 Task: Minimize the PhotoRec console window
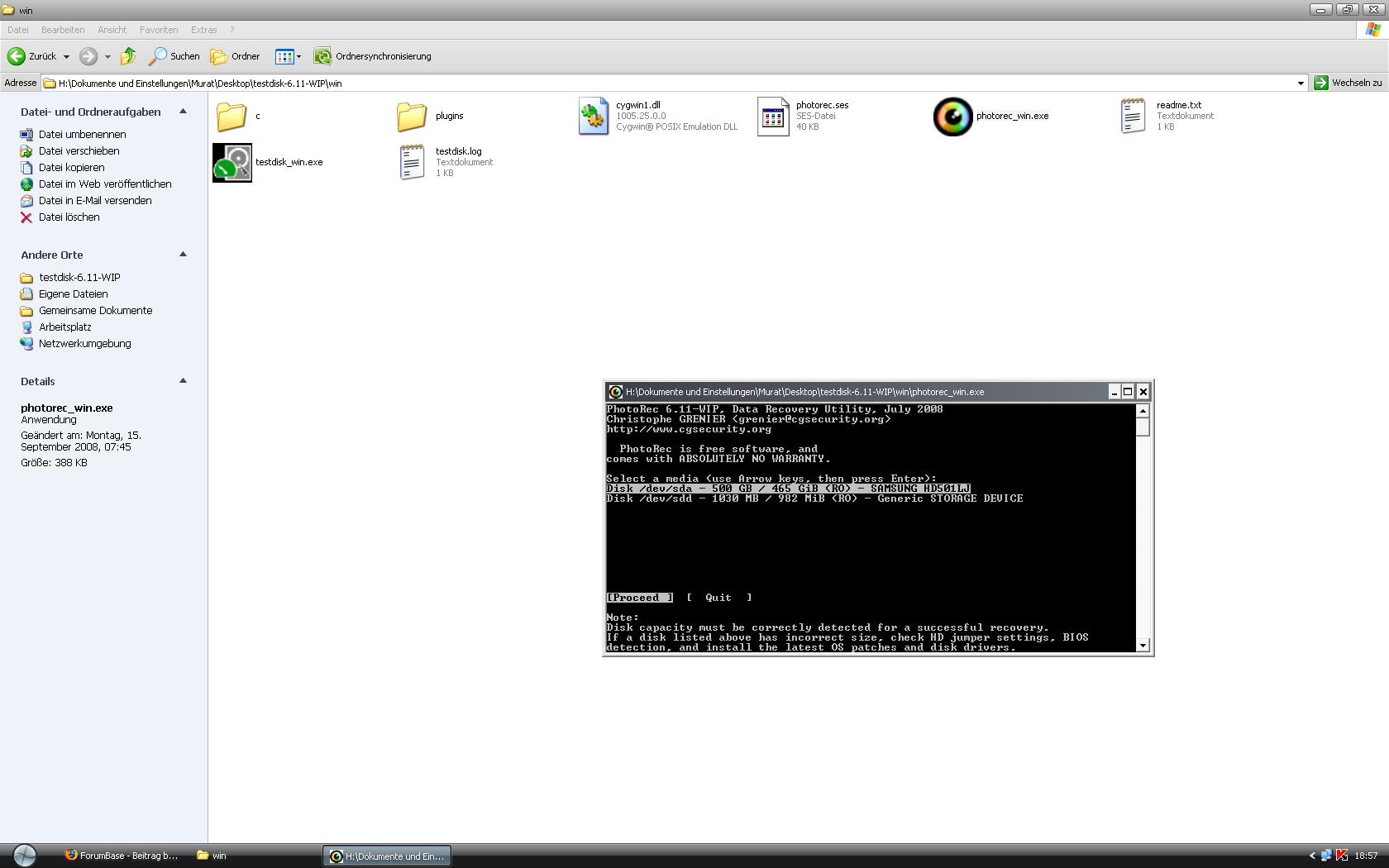pyautogui.click(x=1114, y=392)
